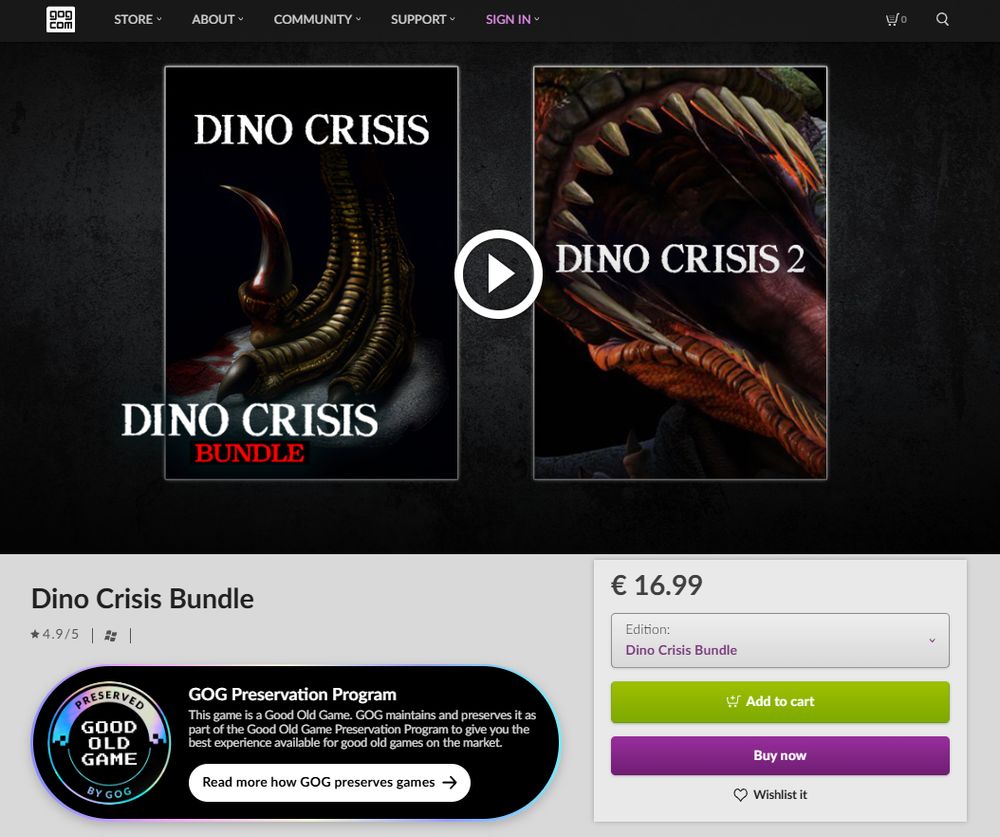Click the Buy now button

(x=779, y=755)
